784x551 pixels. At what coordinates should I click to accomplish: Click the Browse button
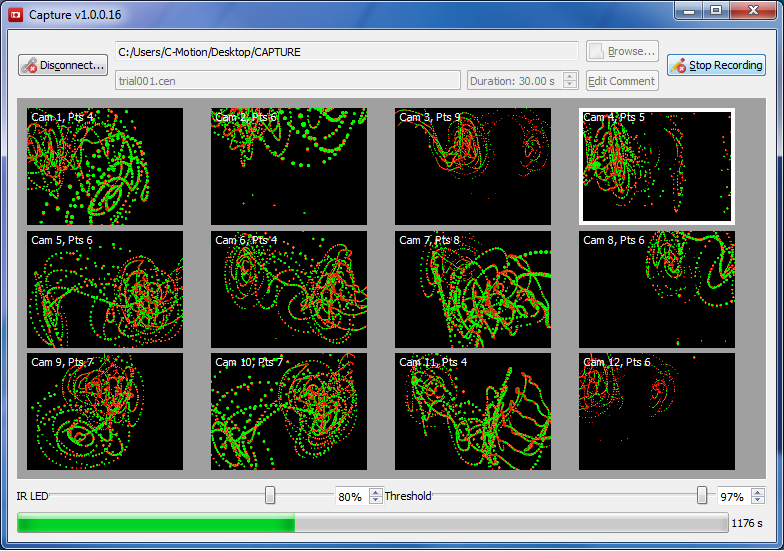coord(622,51)
